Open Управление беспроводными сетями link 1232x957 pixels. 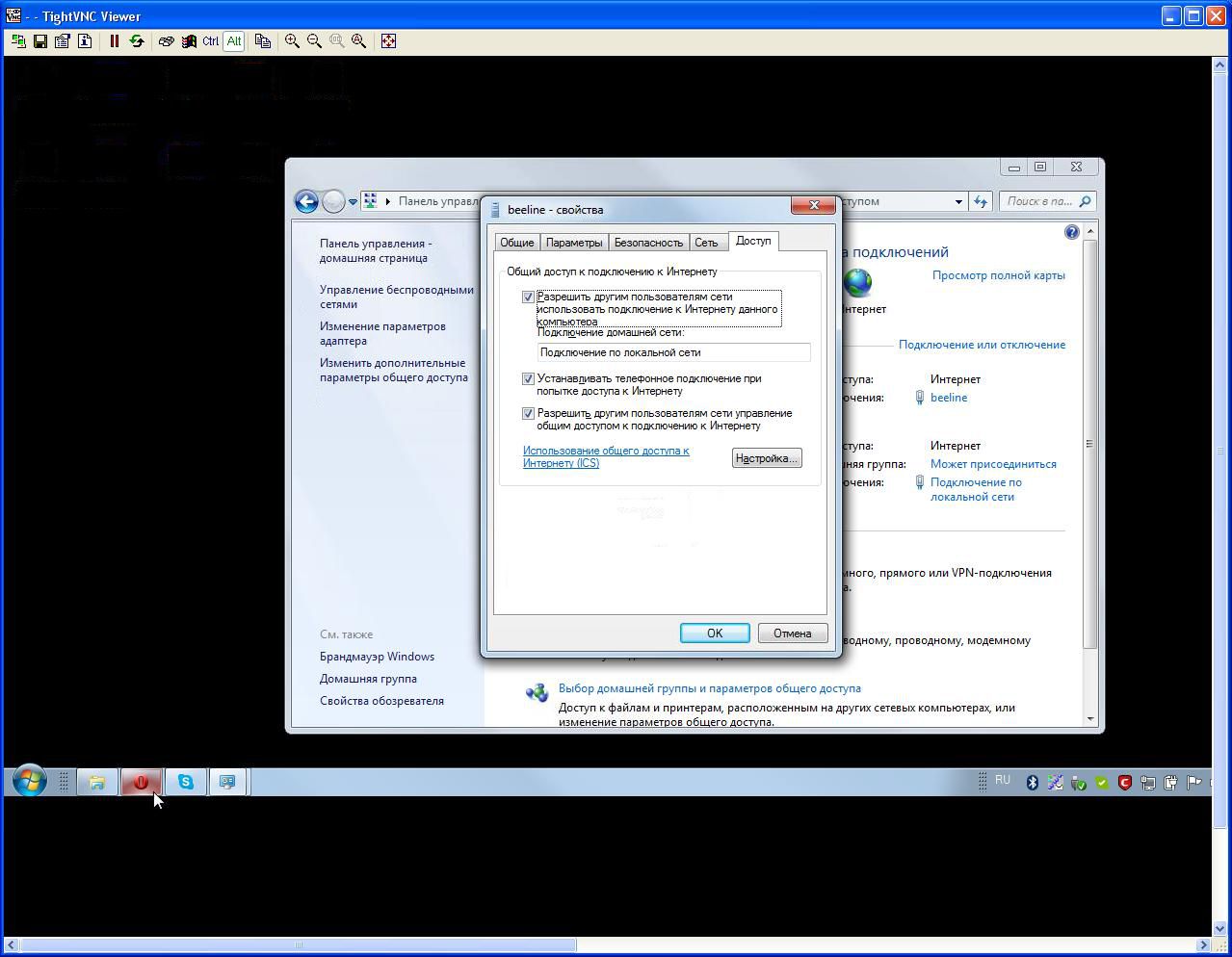tap(397, 297)
